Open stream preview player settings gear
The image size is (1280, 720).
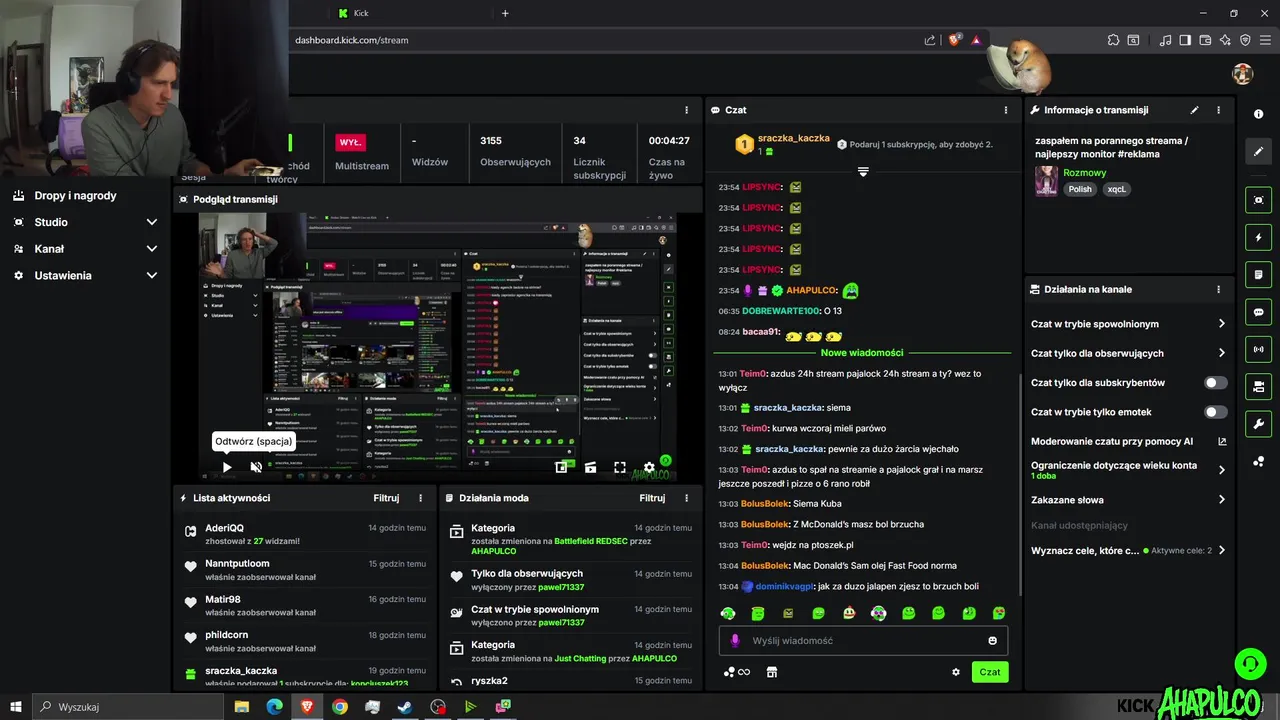(x=649, y=467)
